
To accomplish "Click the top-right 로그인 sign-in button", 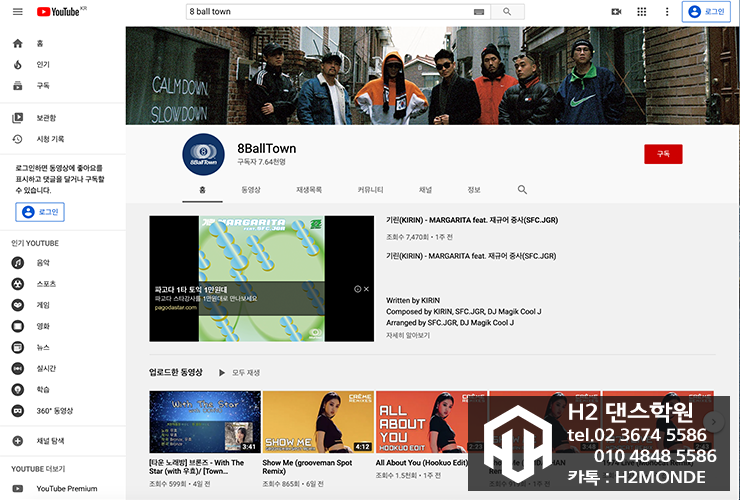I will pyautogui.click(x=706, y=12).
